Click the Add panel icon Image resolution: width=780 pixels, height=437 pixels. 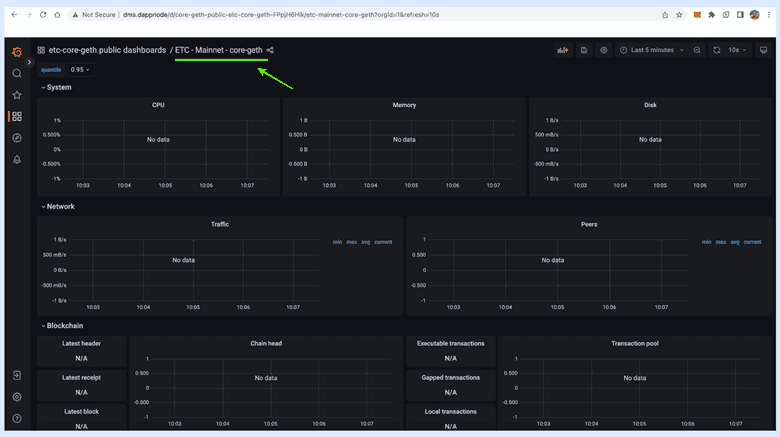[x=563, y=50]
